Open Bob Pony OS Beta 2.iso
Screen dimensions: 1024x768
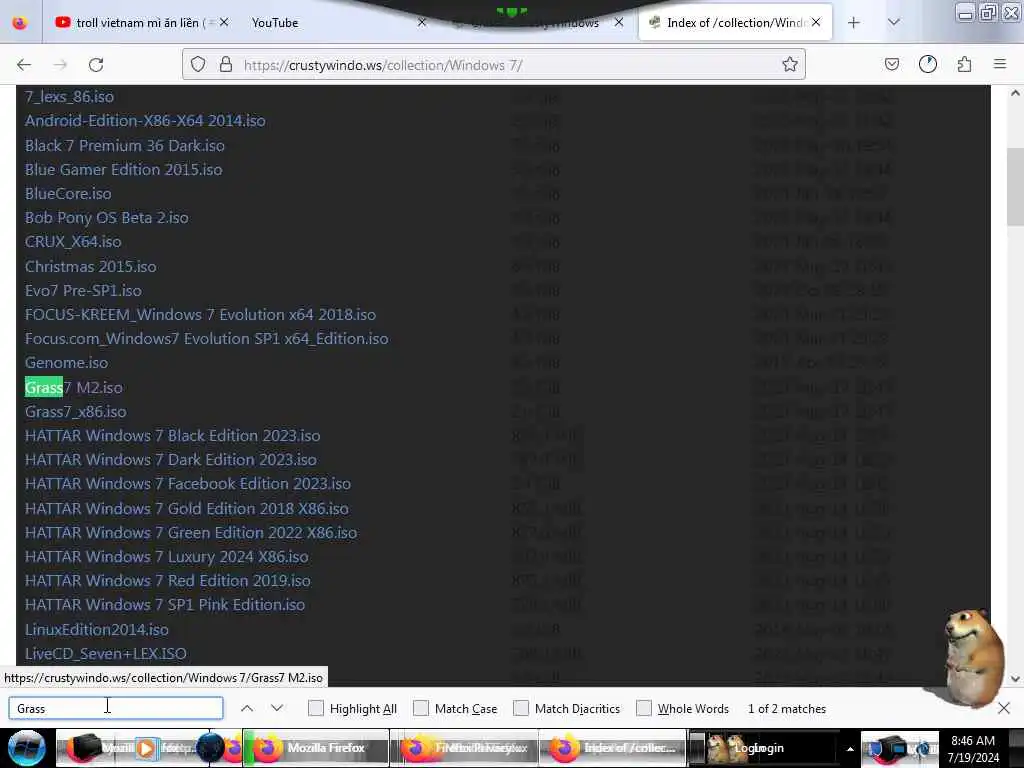click(106, 218)
